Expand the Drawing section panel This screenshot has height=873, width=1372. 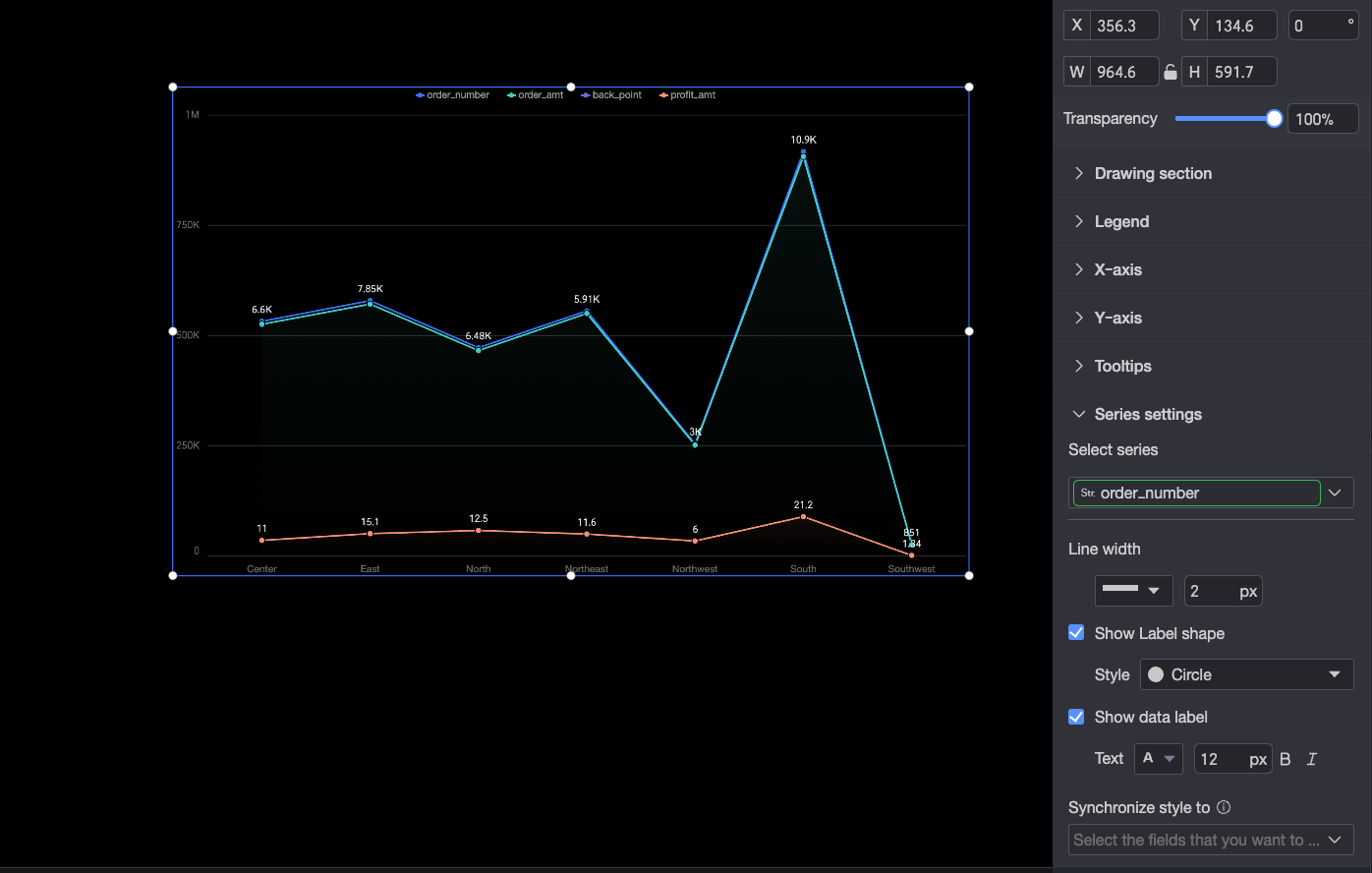point(1212,173)
